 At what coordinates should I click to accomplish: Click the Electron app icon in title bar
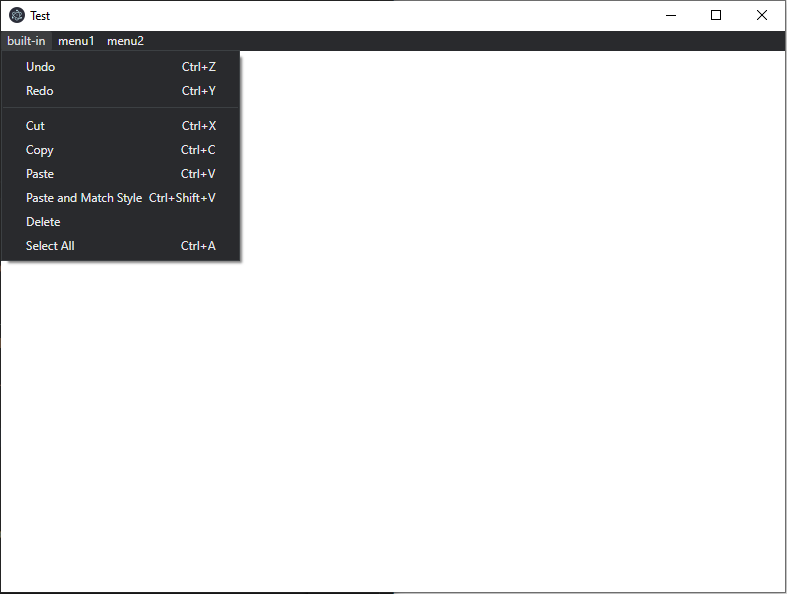pyautogui.click(x=17, y=16)
